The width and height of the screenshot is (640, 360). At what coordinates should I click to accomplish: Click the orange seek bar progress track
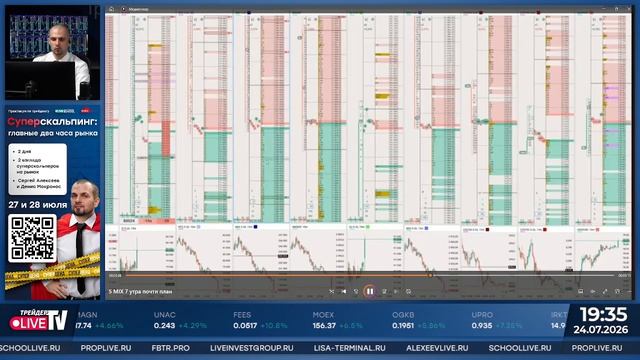[278, 276]
